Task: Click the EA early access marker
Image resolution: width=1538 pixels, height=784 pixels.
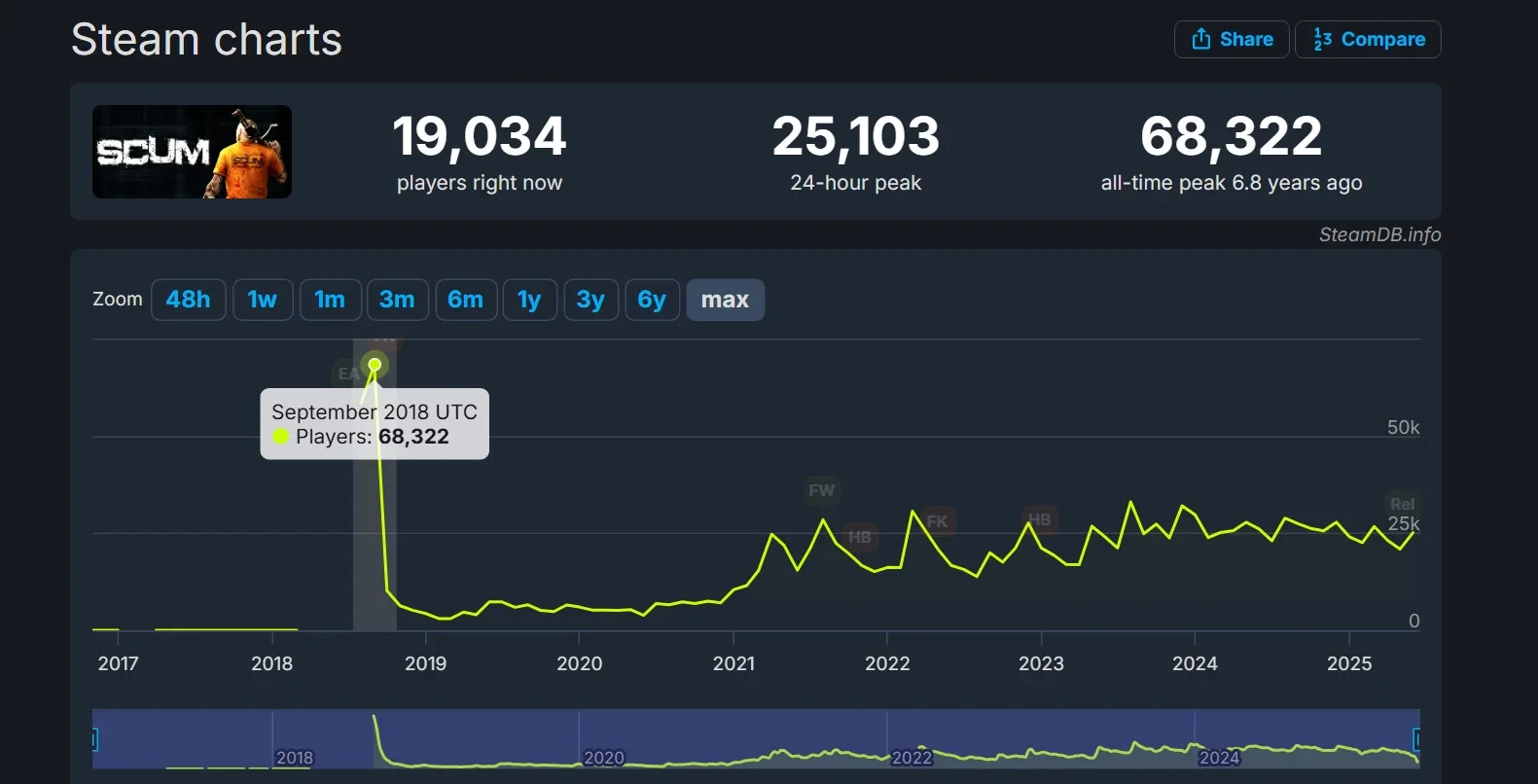Action: coord(348,374)
